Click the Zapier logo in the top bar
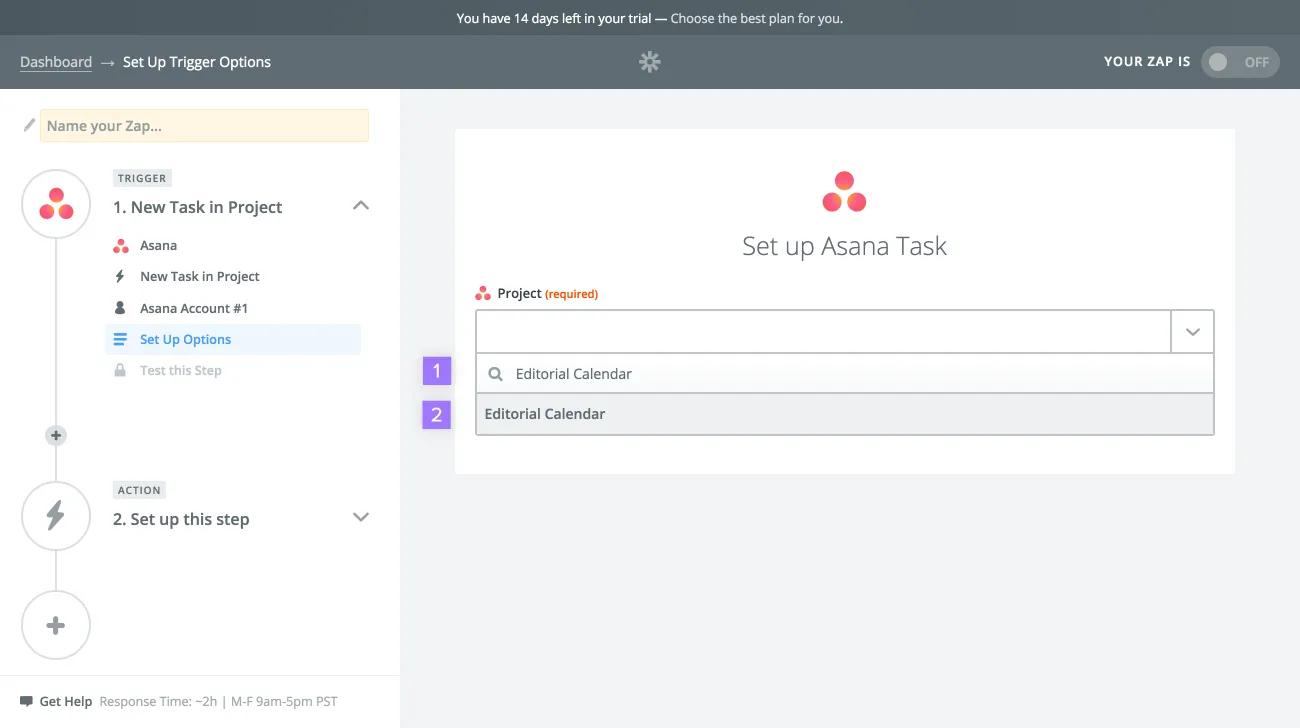This screenshot has height=728, width=1300. point(649,61)
